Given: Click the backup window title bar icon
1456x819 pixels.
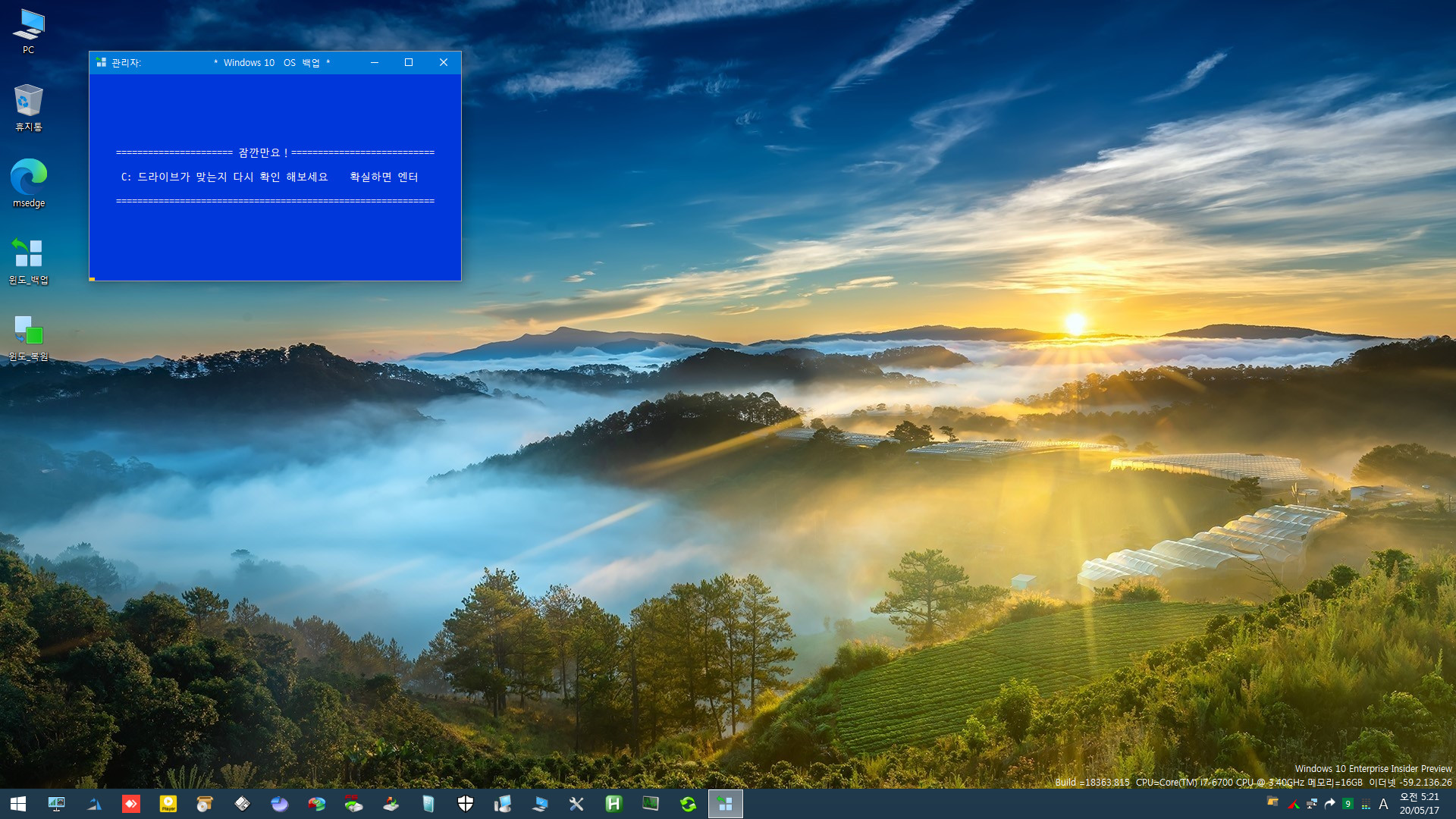Looking at the screenshot, I should 102,62.
